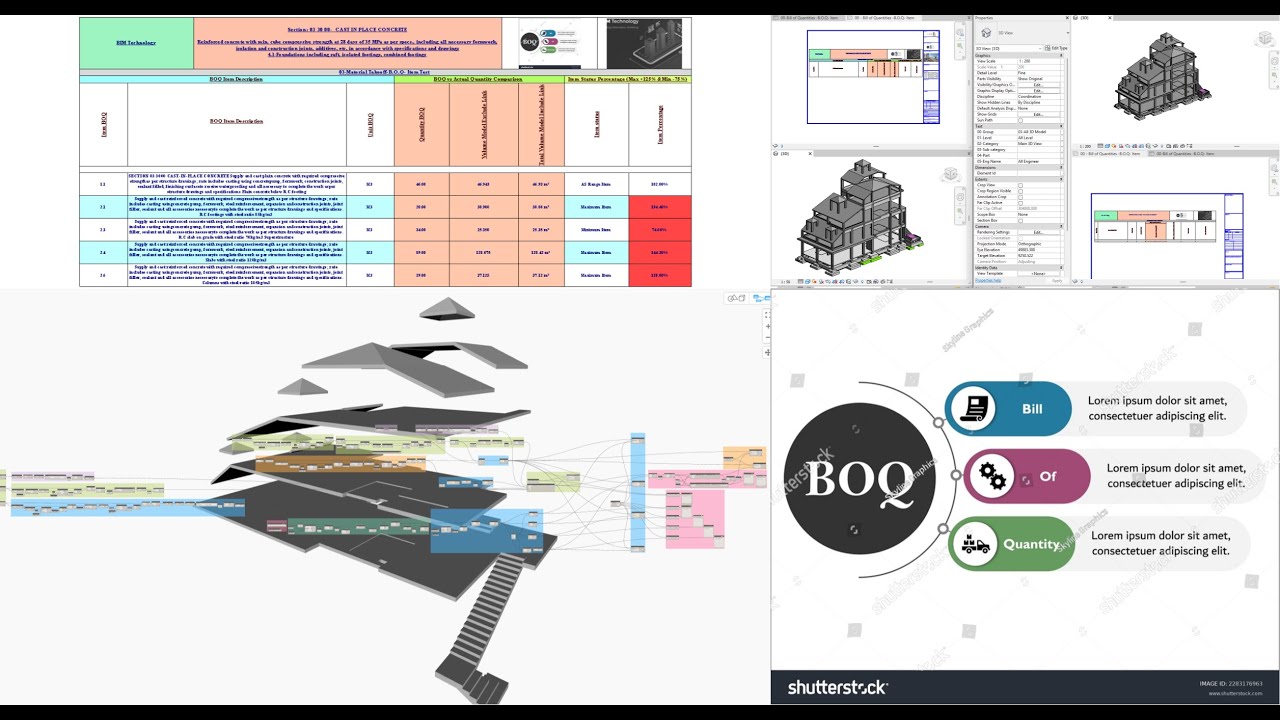Click Dynamo's zoom-to-fit icon
Viewport: 1280px width, 720px height.
768,314
